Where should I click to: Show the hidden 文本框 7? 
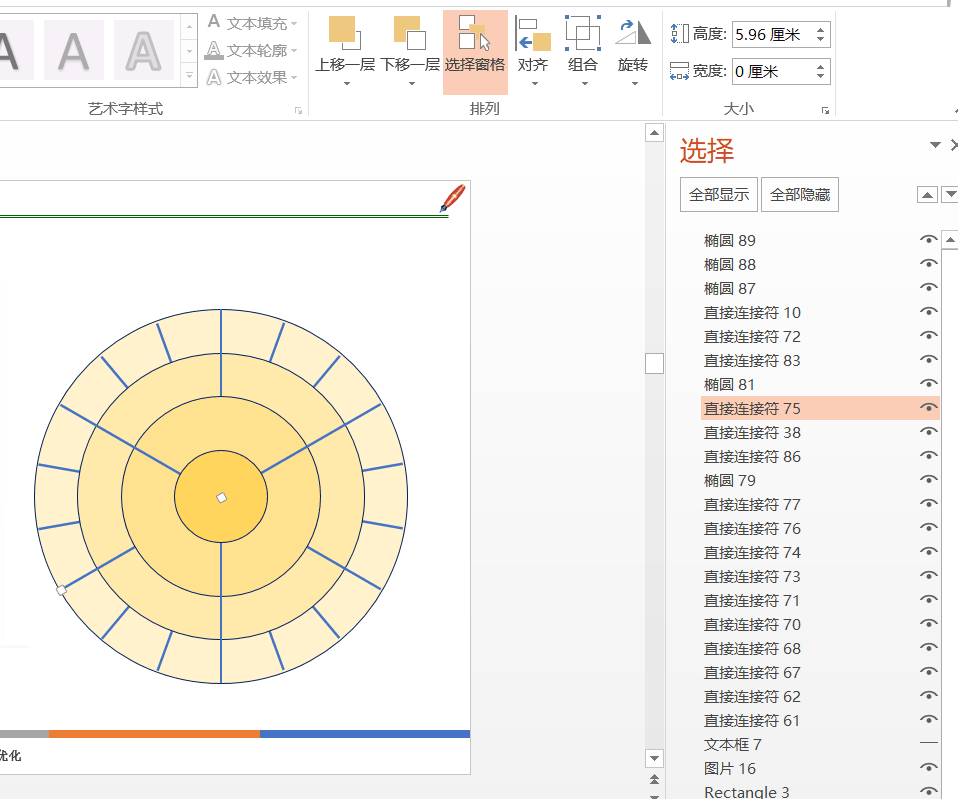(928, 743)
